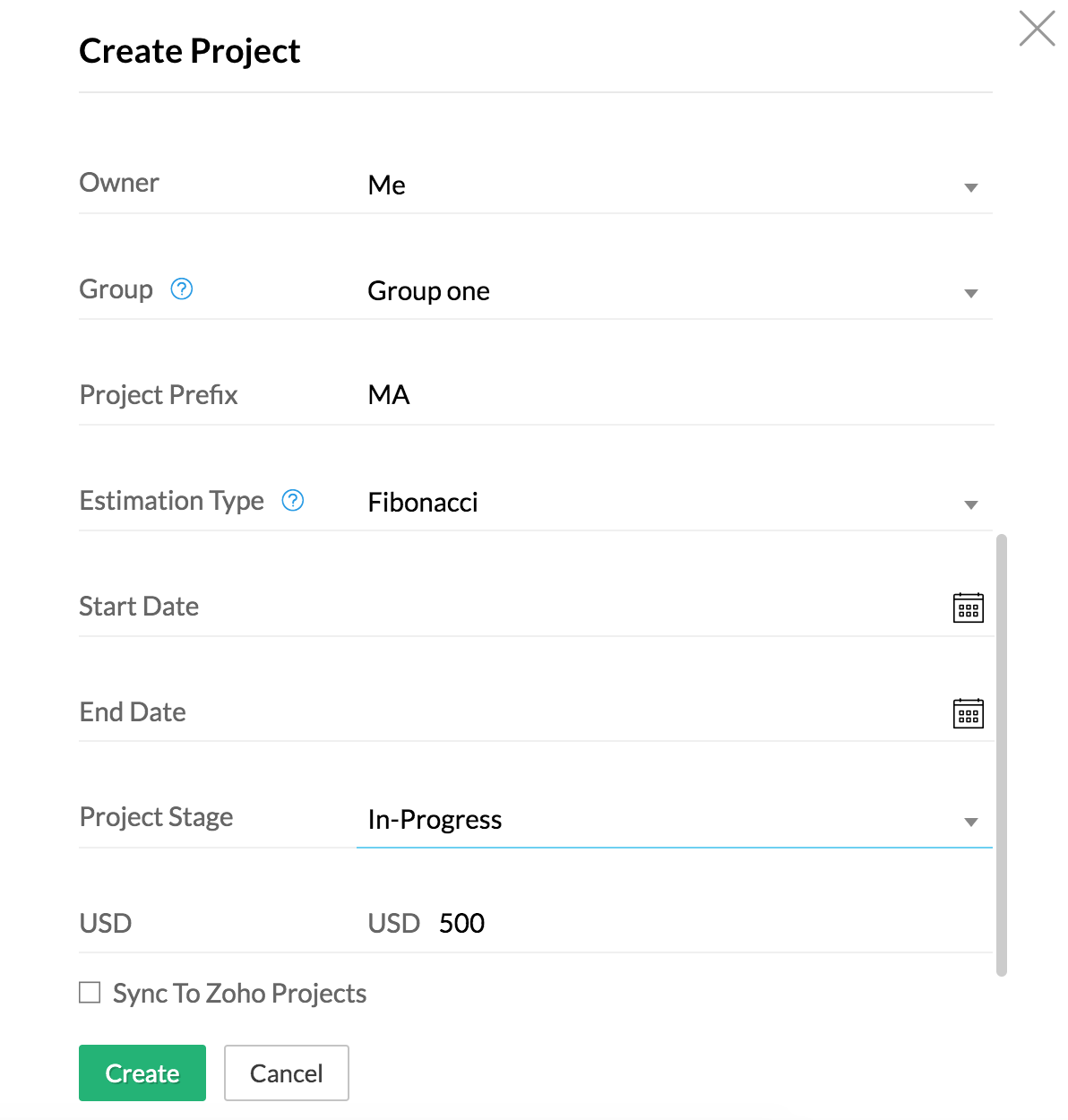Close the Create Project dialog
The height and width of the screenshot is (1120, 1068).
coord(1036,29)
